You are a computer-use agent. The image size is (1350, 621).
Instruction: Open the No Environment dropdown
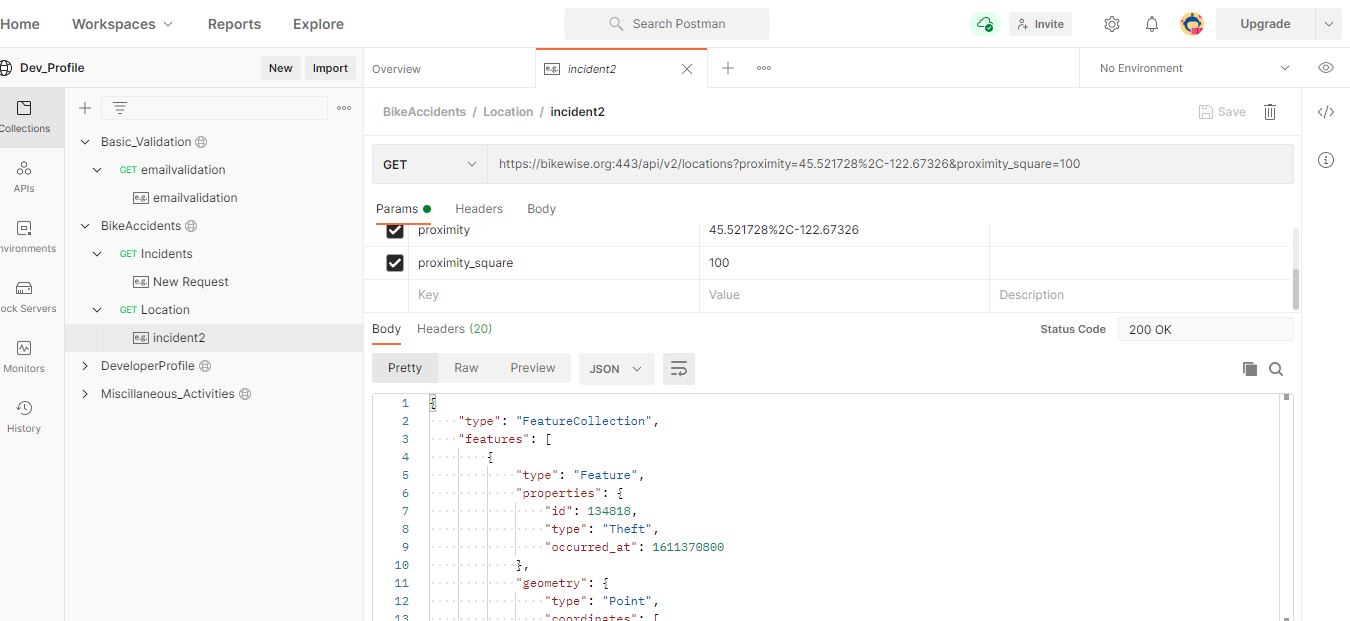1195,68
